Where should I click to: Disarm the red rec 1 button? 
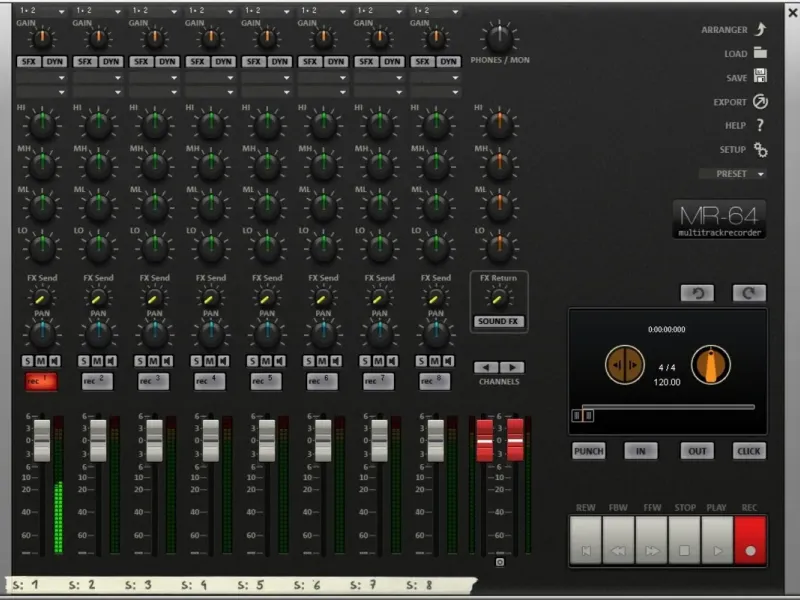(41, 381)
